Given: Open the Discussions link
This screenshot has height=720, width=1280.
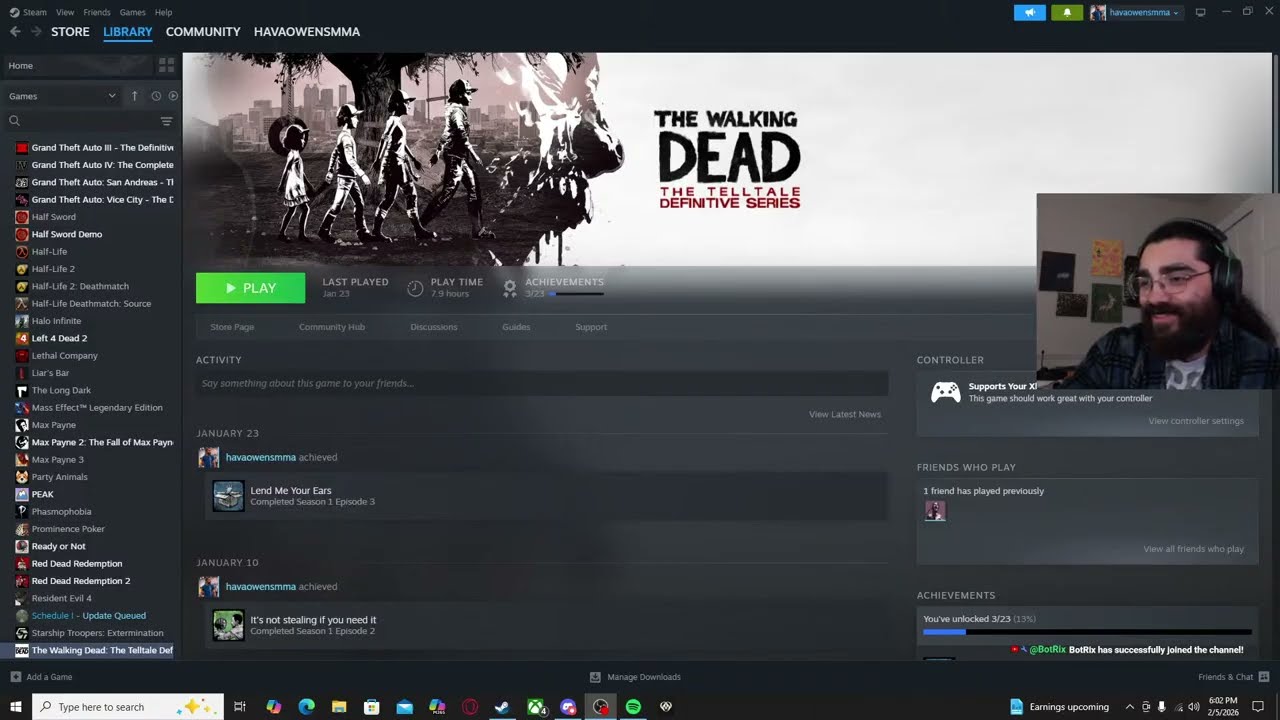Looking at the screenshot, I should 434,327.
